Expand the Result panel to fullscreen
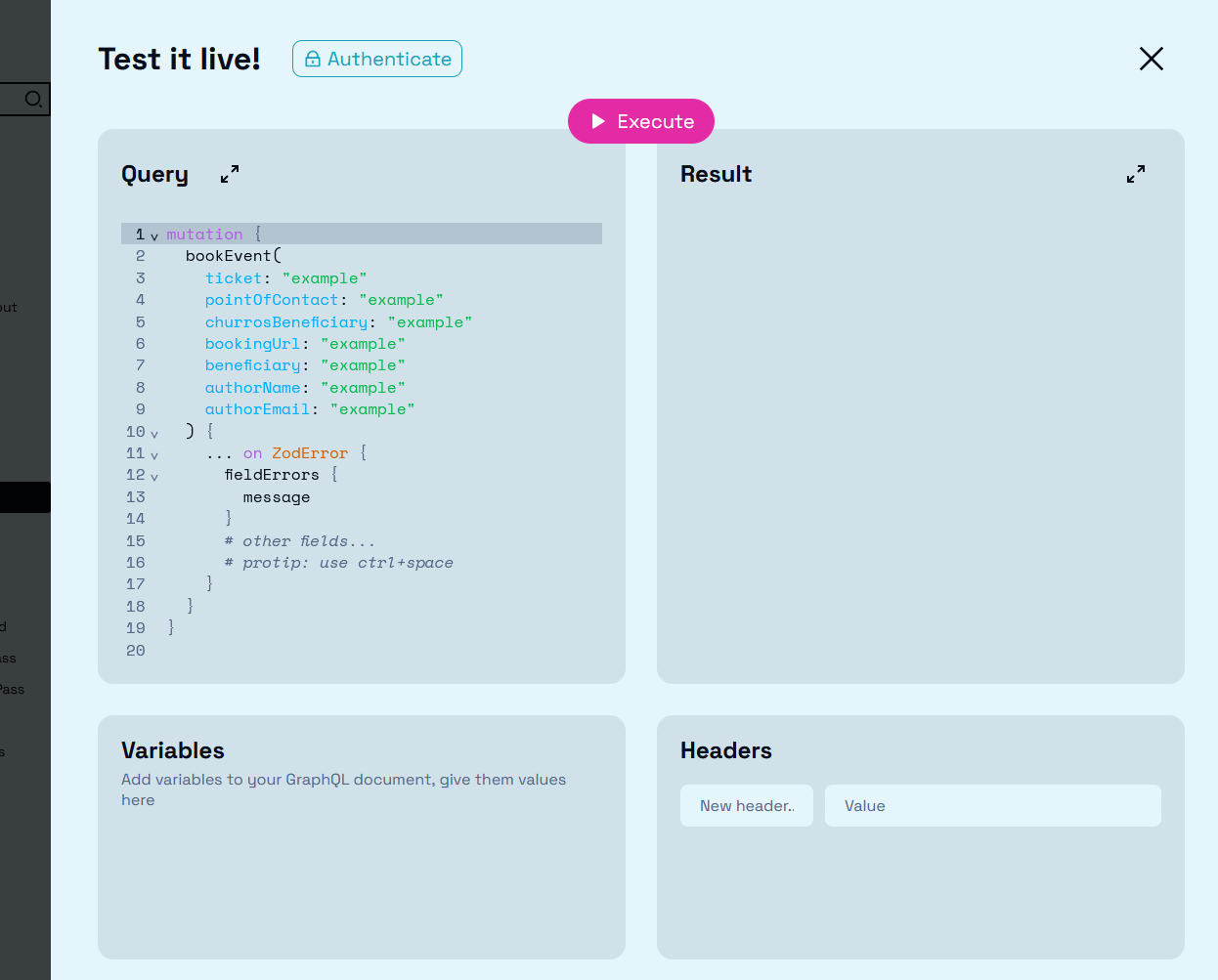1218x980 pixels. (1135, 174)
